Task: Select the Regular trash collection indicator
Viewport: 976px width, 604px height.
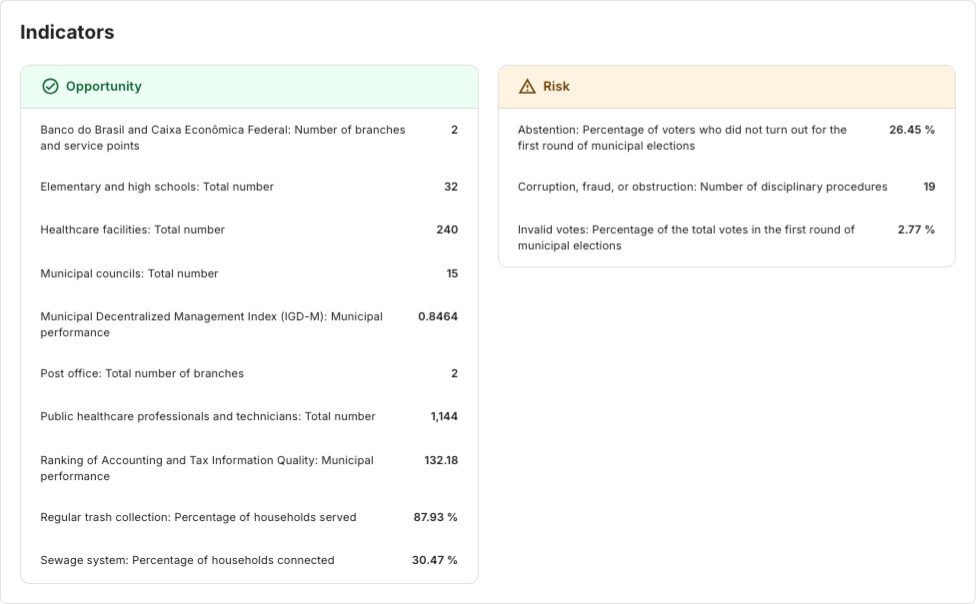Action: coord(198,518)
